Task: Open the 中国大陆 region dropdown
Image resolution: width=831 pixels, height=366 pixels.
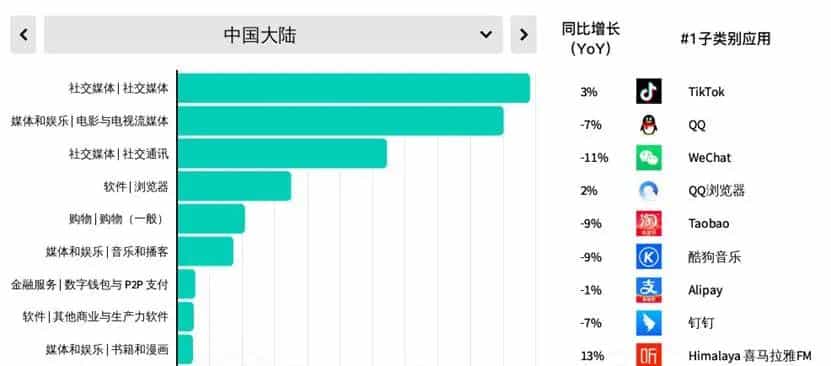Action: [x=273, y=34]
